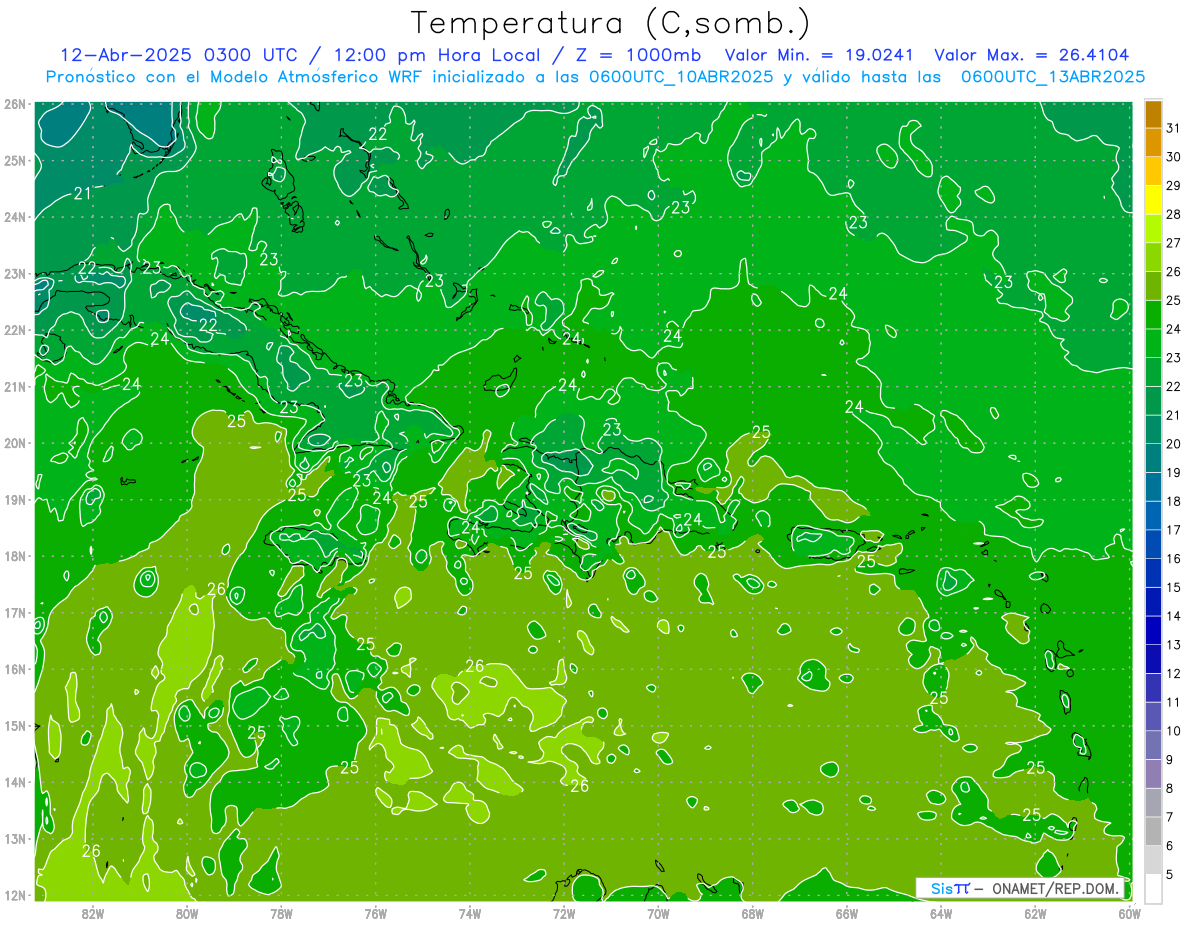Click the '76W' longitude axis label

[375, 914]
